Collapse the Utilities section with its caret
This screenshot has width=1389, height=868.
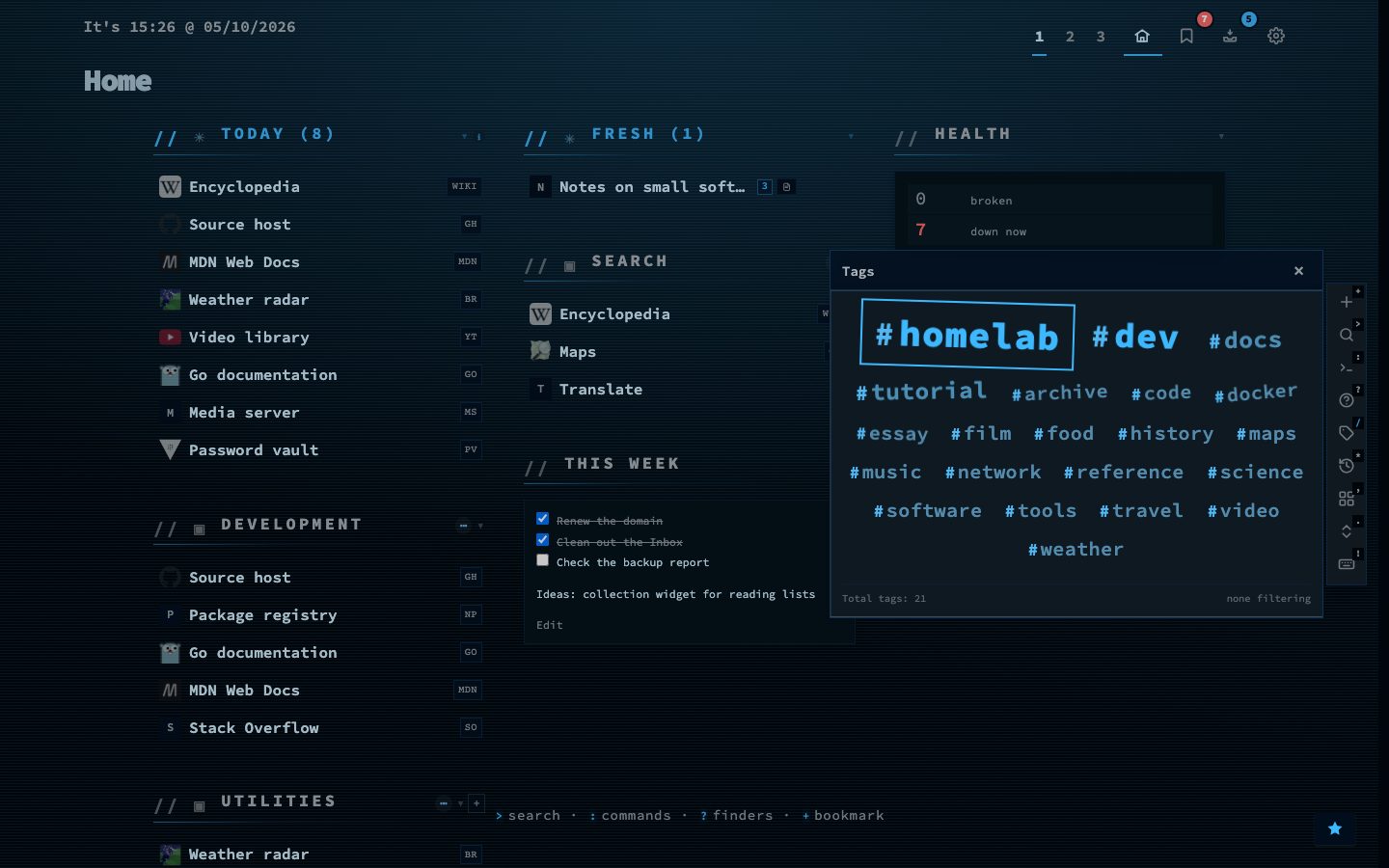click(x=460, y=803)
